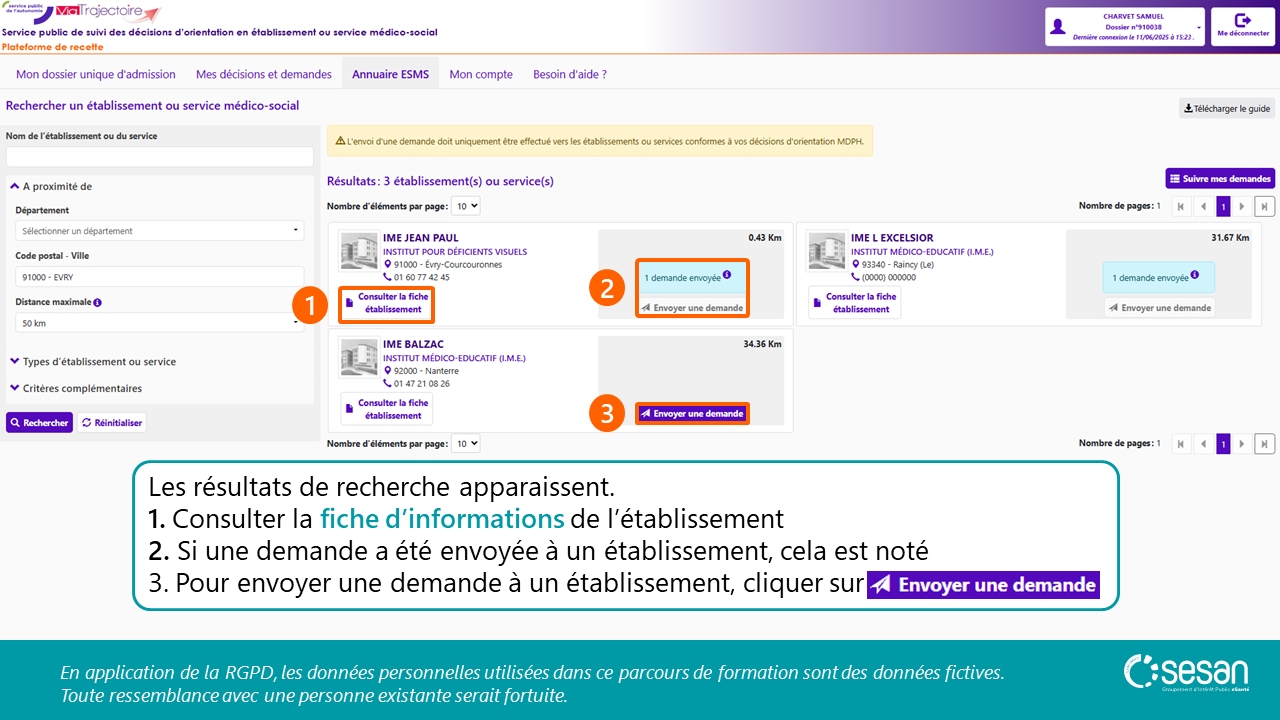Click the user profile avatar icon
This screenshot has width=1280, height=720.
click(1058, 27)
